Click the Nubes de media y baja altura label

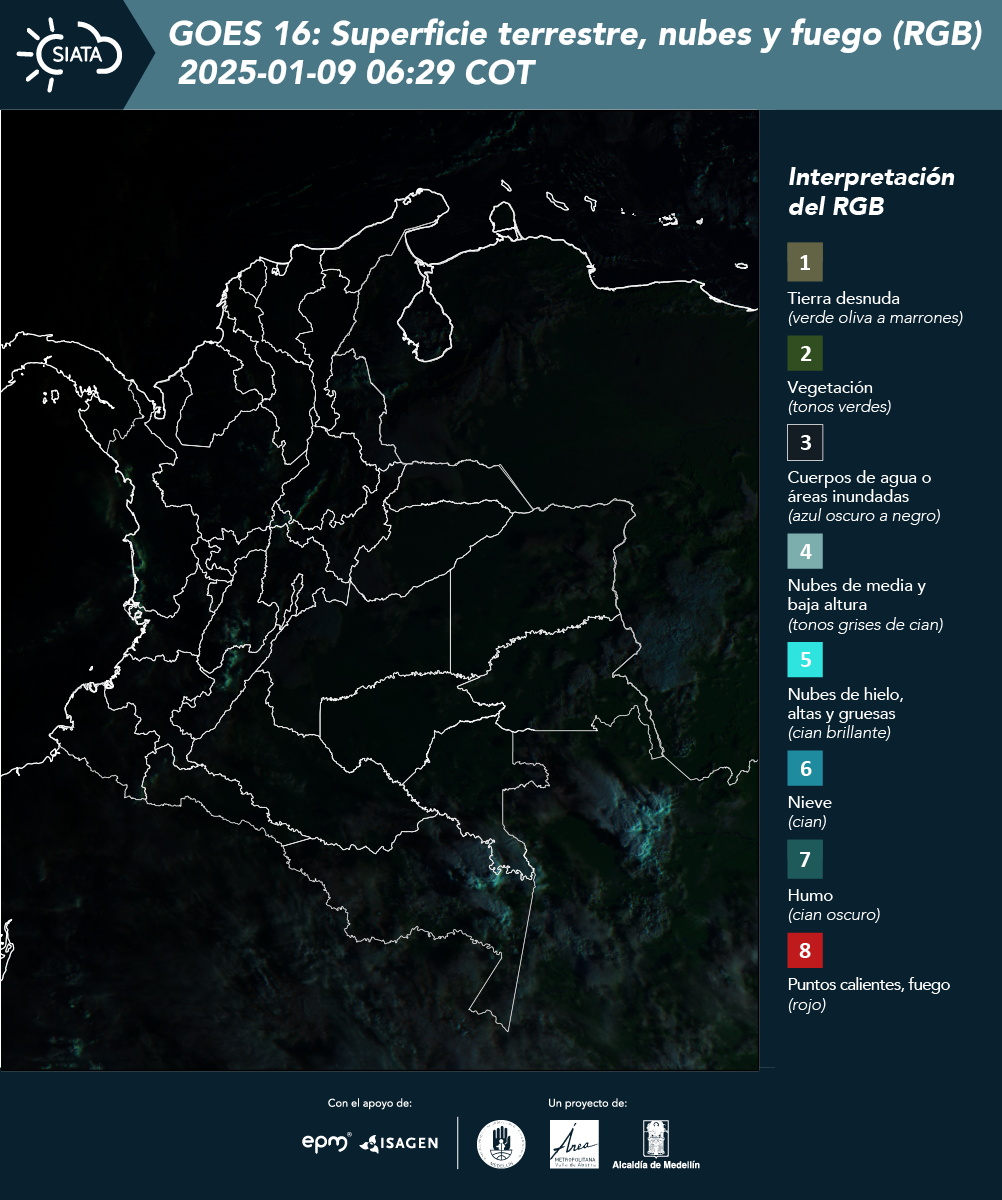click(857, 595)
